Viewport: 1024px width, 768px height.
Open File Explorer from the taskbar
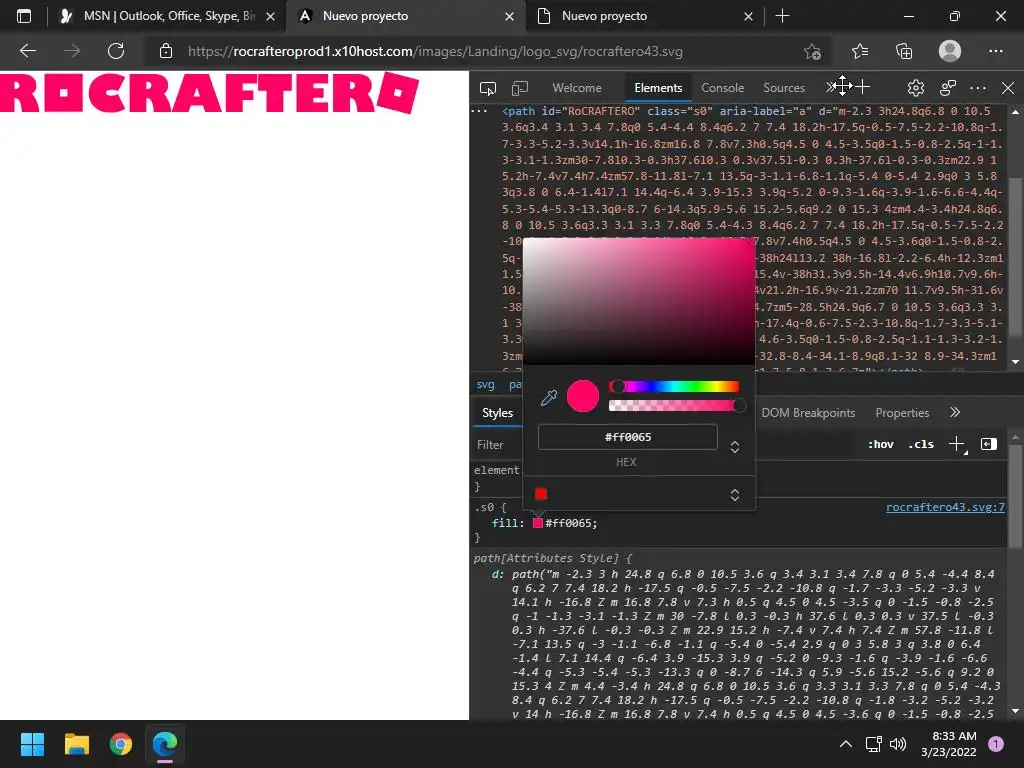click(76, 744)
